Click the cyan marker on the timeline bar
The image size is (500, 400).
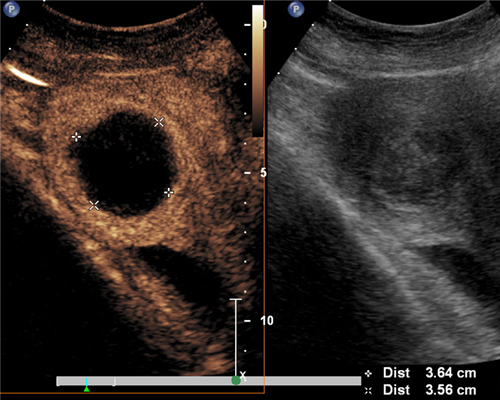[x=87, y=382]
